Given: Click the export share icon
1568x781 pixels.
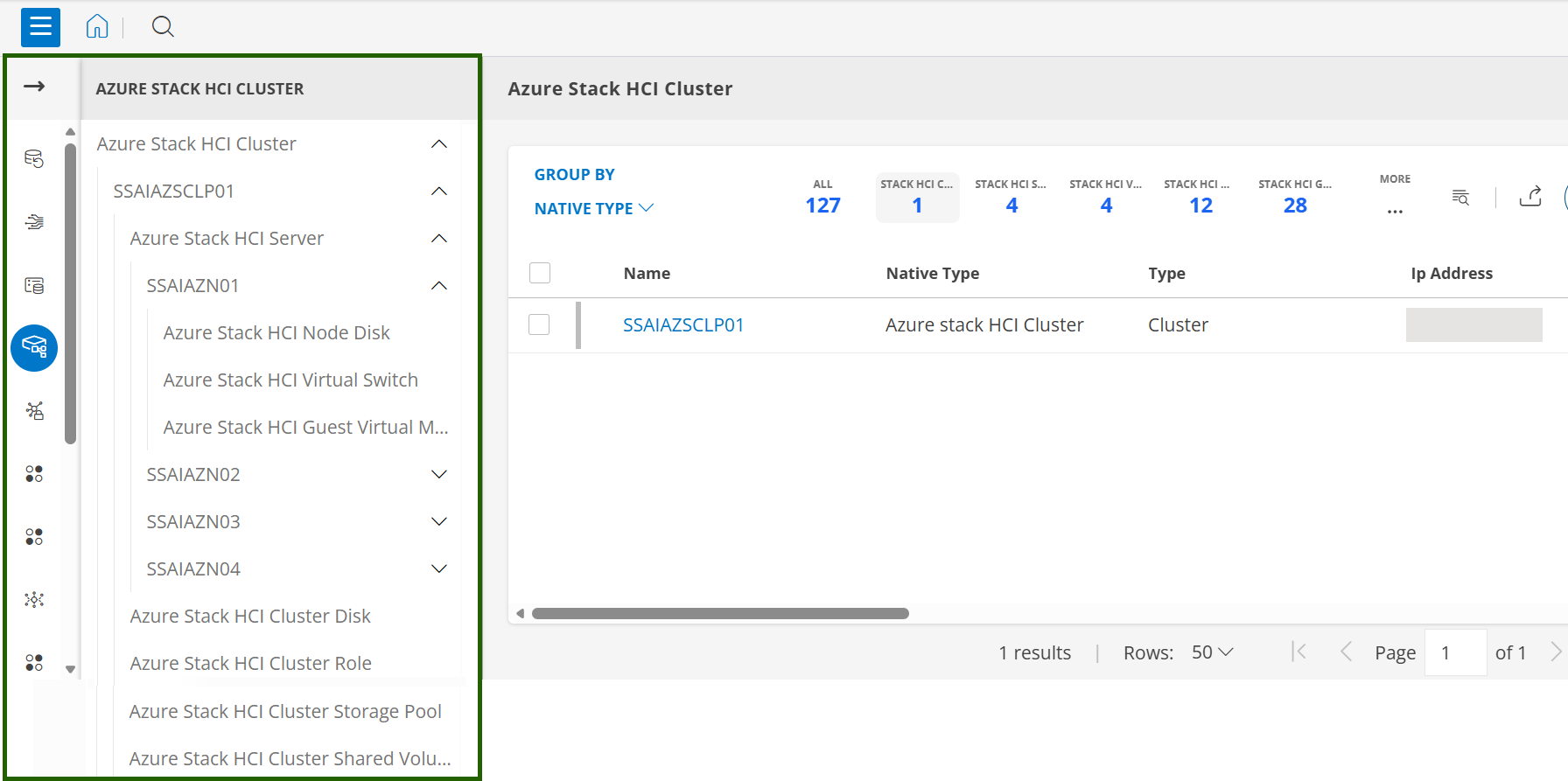Looking at the screenshot, I should coord(1530,197).
